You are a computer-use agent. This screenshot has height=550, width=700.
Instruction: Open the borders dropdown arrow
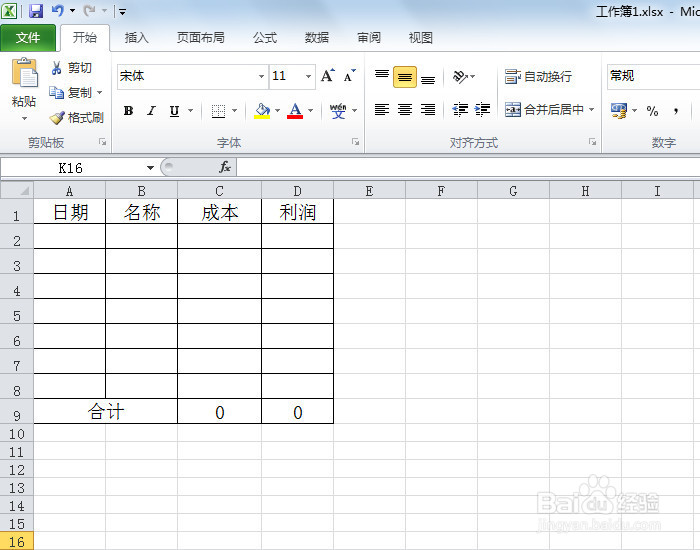point(234,111)
